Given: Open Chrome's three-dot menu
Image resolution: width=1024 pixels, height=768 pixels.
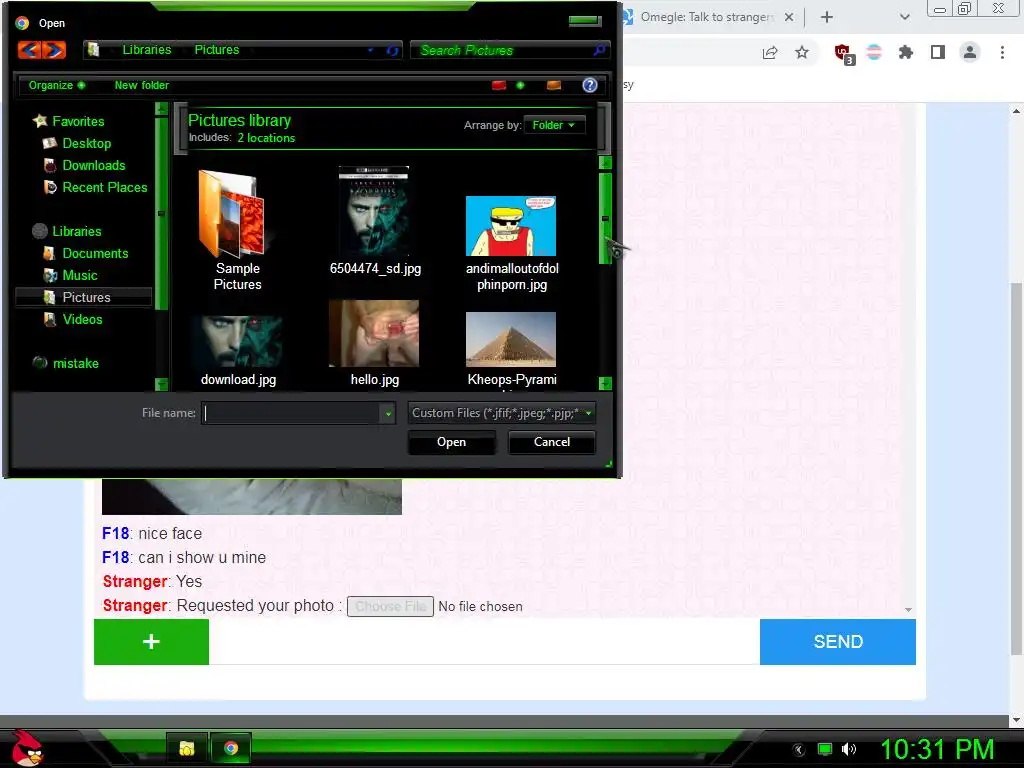Looking at the screenshot, I should click(x=1002, y=52).
